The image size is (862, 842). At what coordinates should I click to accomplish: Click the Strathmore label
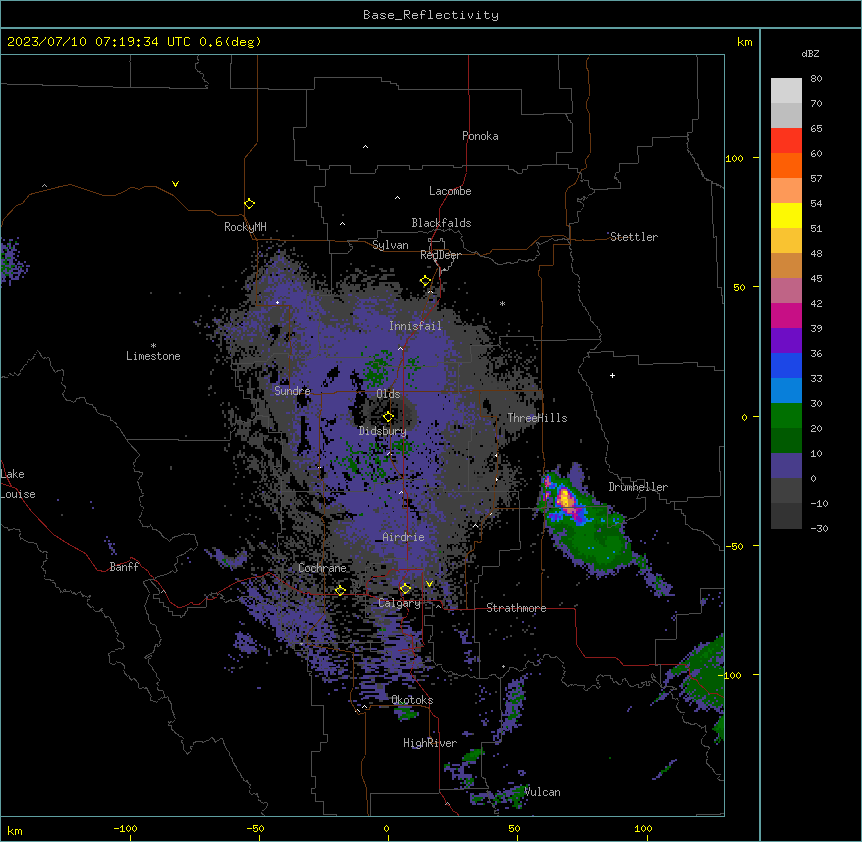[x=516, y=608]
